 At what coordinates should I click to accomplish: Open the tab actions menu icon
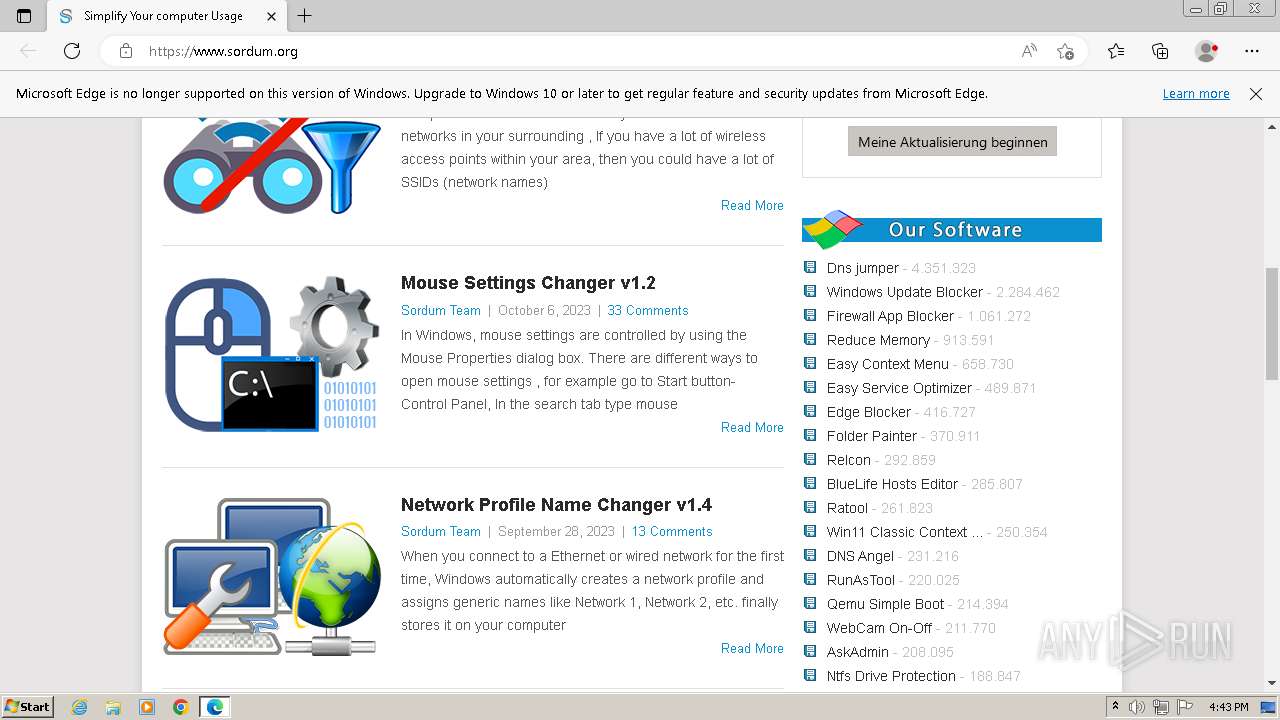coord(24,16)
